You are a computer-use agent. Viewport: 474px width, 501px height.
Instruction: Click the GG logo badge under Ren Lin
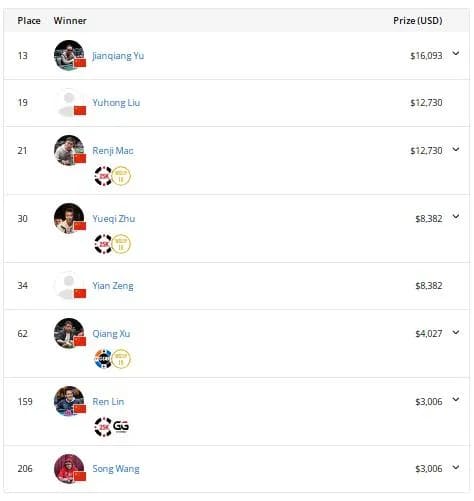tap(121, 426)
